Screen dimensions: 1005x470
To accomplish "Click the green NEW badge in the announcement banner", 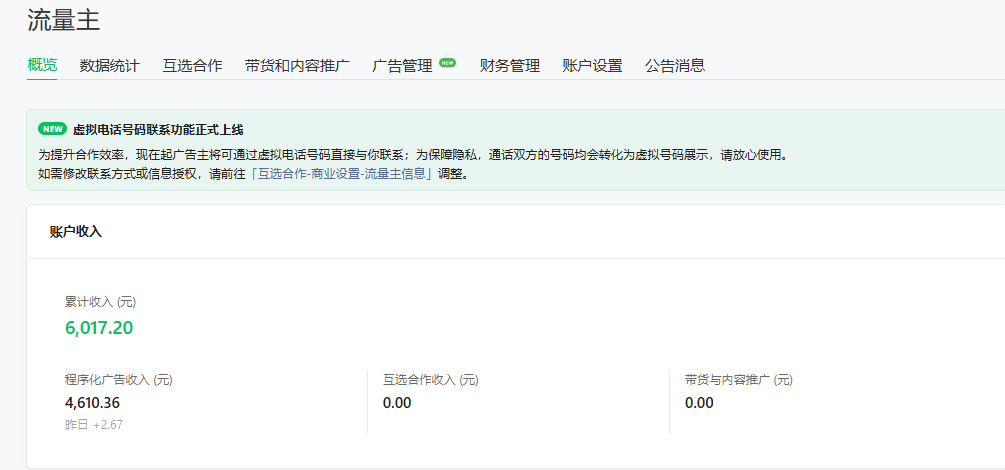I will click(52, 129).
